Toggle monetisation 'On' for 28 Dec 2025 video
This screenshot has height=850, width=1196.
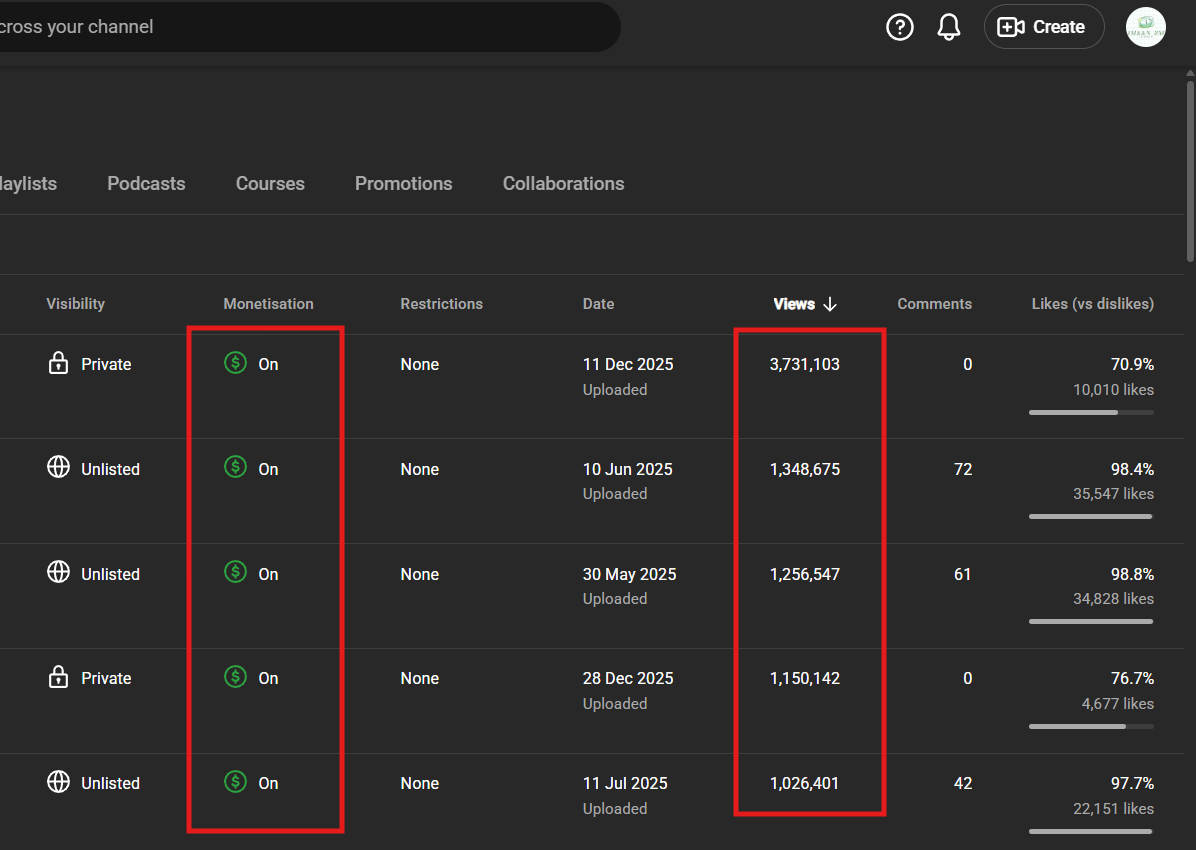coord(268,678)
